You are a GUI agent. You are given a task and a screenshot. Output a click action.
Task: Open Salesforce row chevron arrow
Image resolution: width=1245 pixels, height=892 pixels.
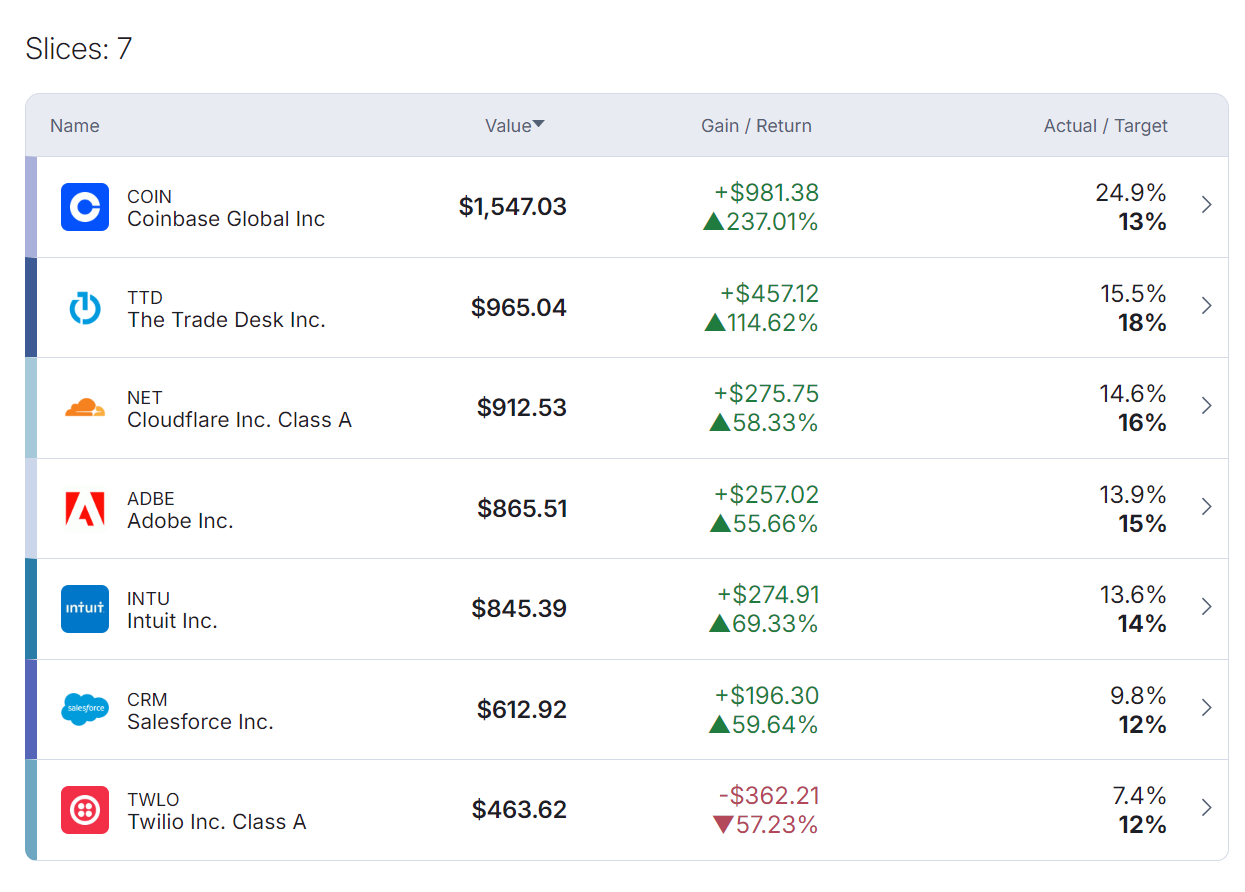pos(1206,708)
